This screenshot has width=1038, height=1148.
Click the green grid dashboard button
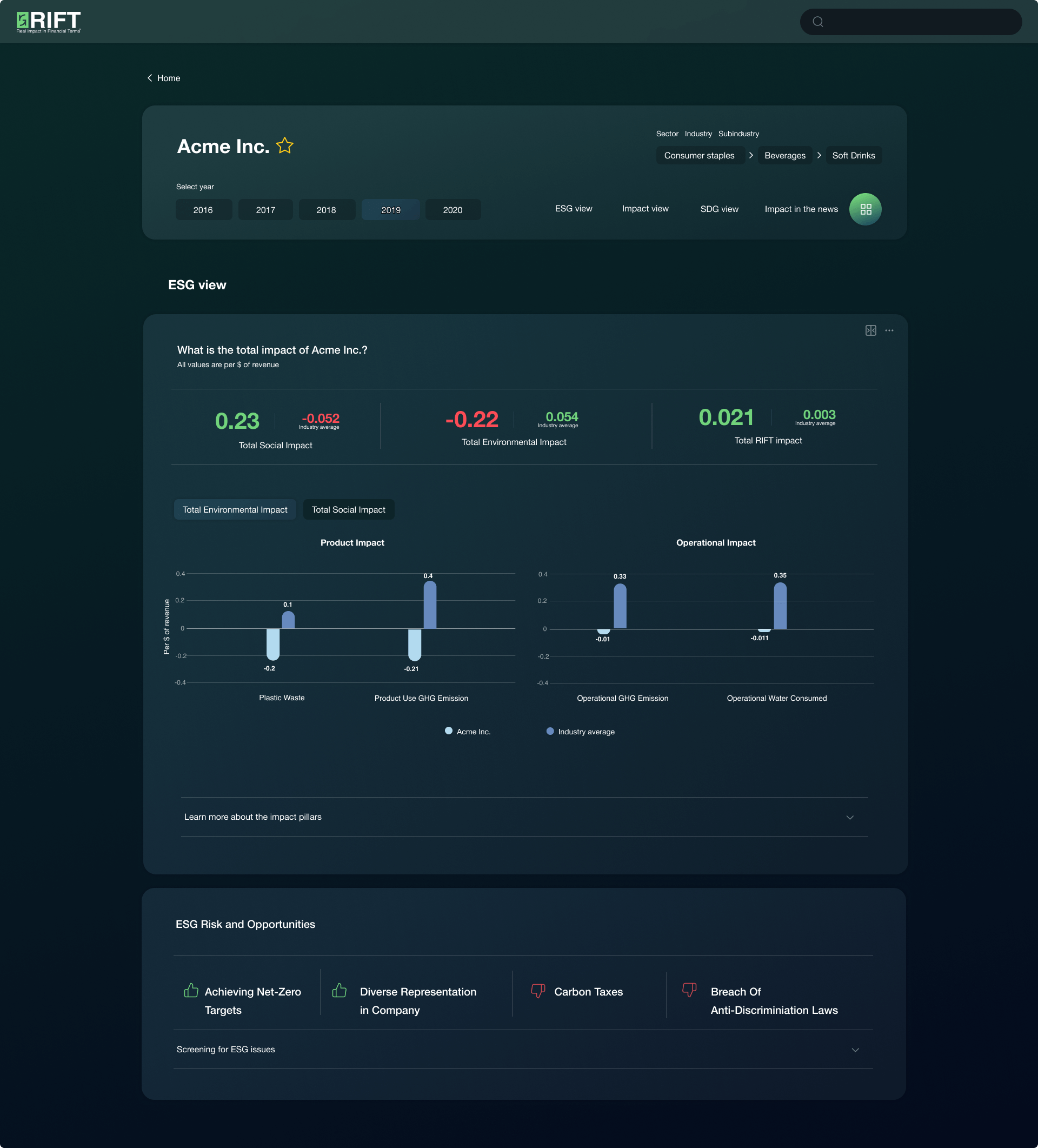pos(866,209)
